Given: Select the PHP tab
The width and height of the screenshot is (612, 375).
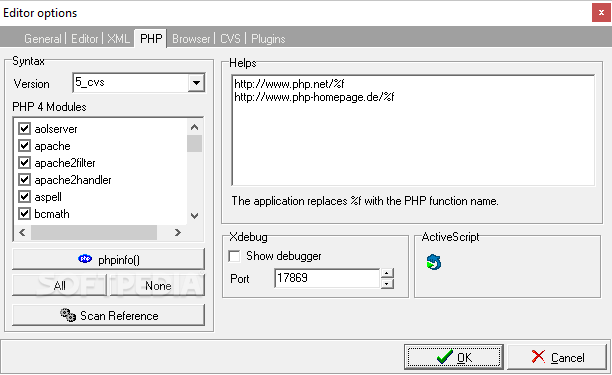Looking at the screenshot, I should click(151, 39).
